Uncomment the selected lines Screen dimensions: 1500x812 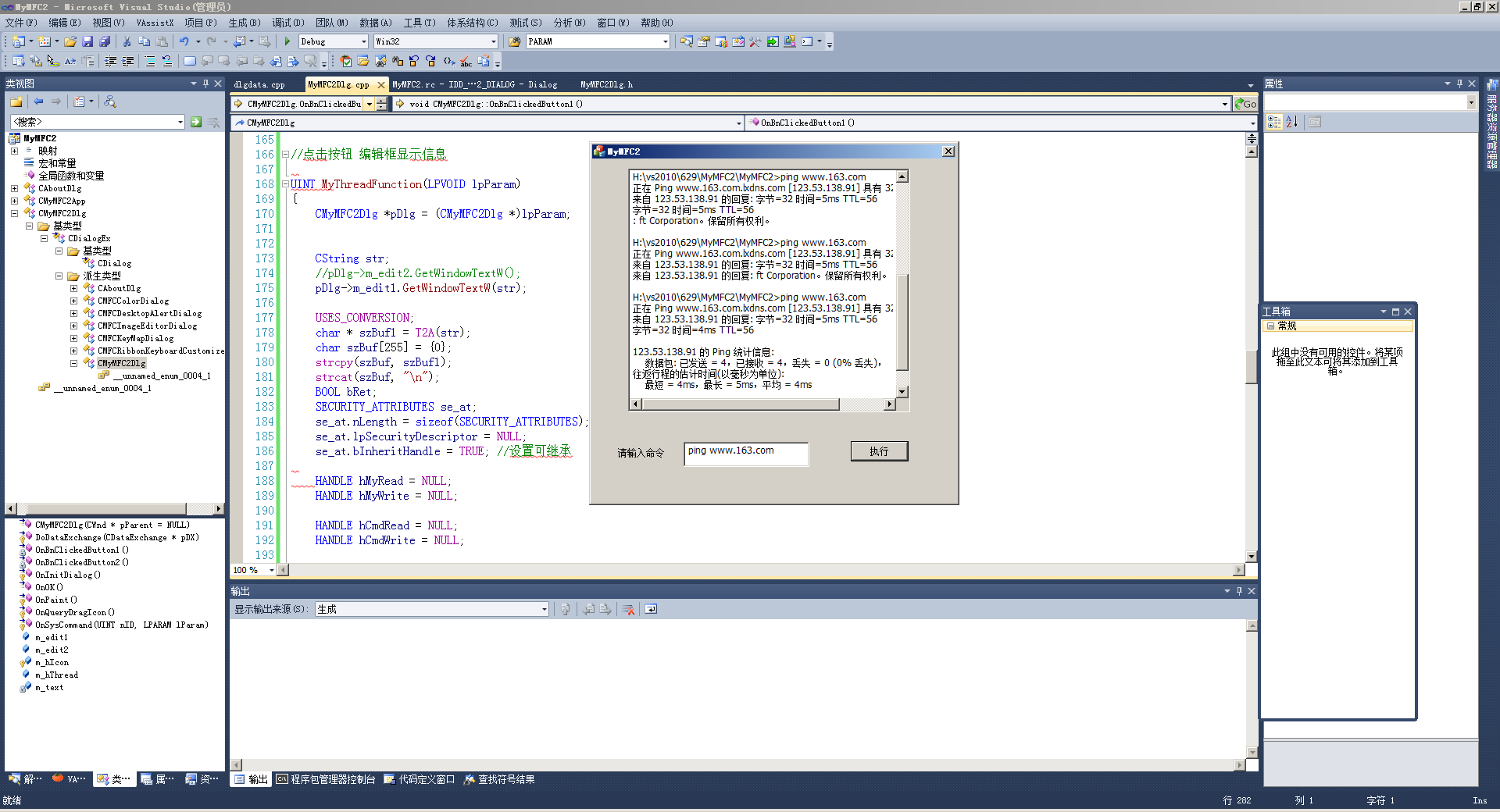tap(167, 61)
